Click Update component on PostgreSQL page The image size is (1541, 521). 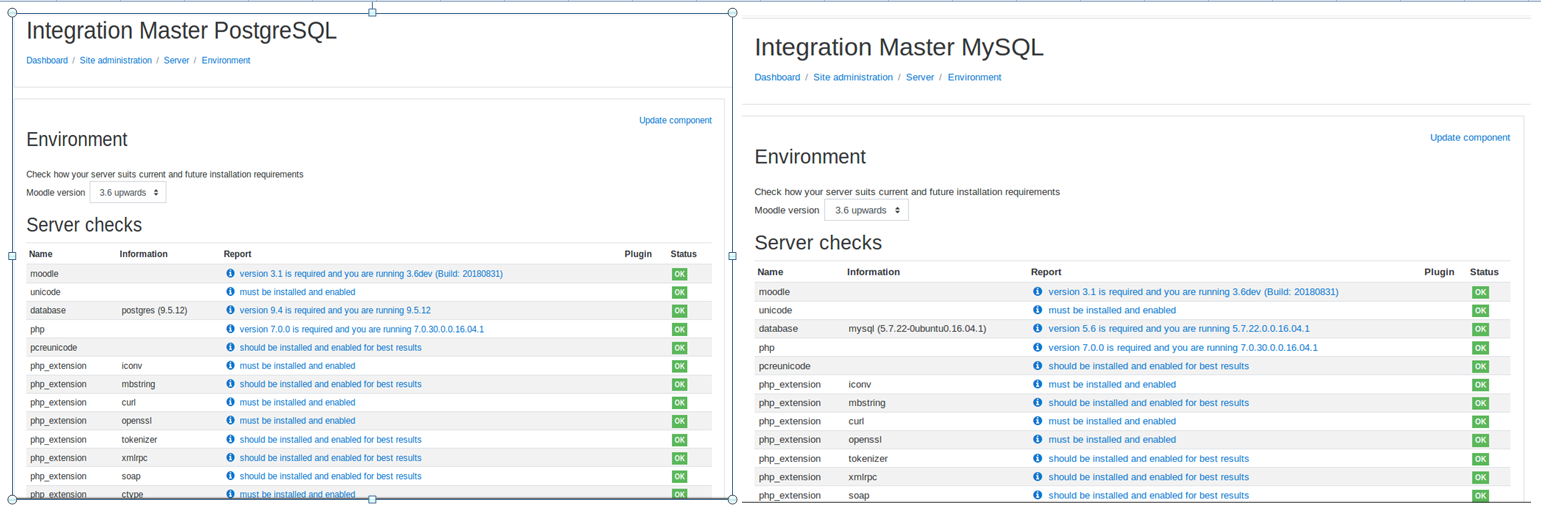pyautogui.click(x=675, y=120)
